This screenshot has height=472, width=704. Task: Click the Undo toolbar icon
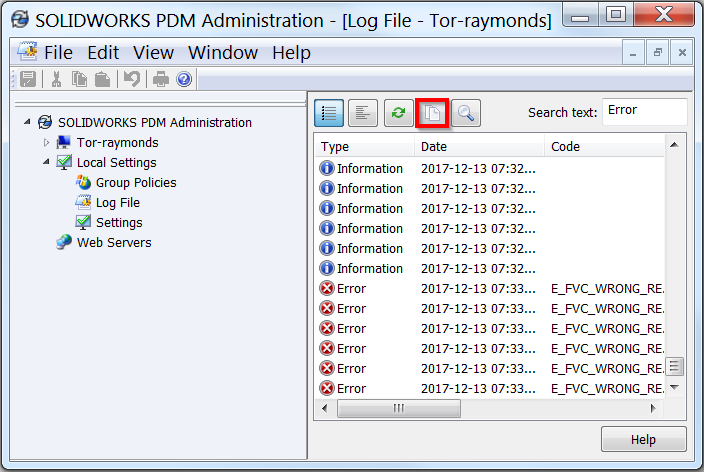(x=132, y=79)
